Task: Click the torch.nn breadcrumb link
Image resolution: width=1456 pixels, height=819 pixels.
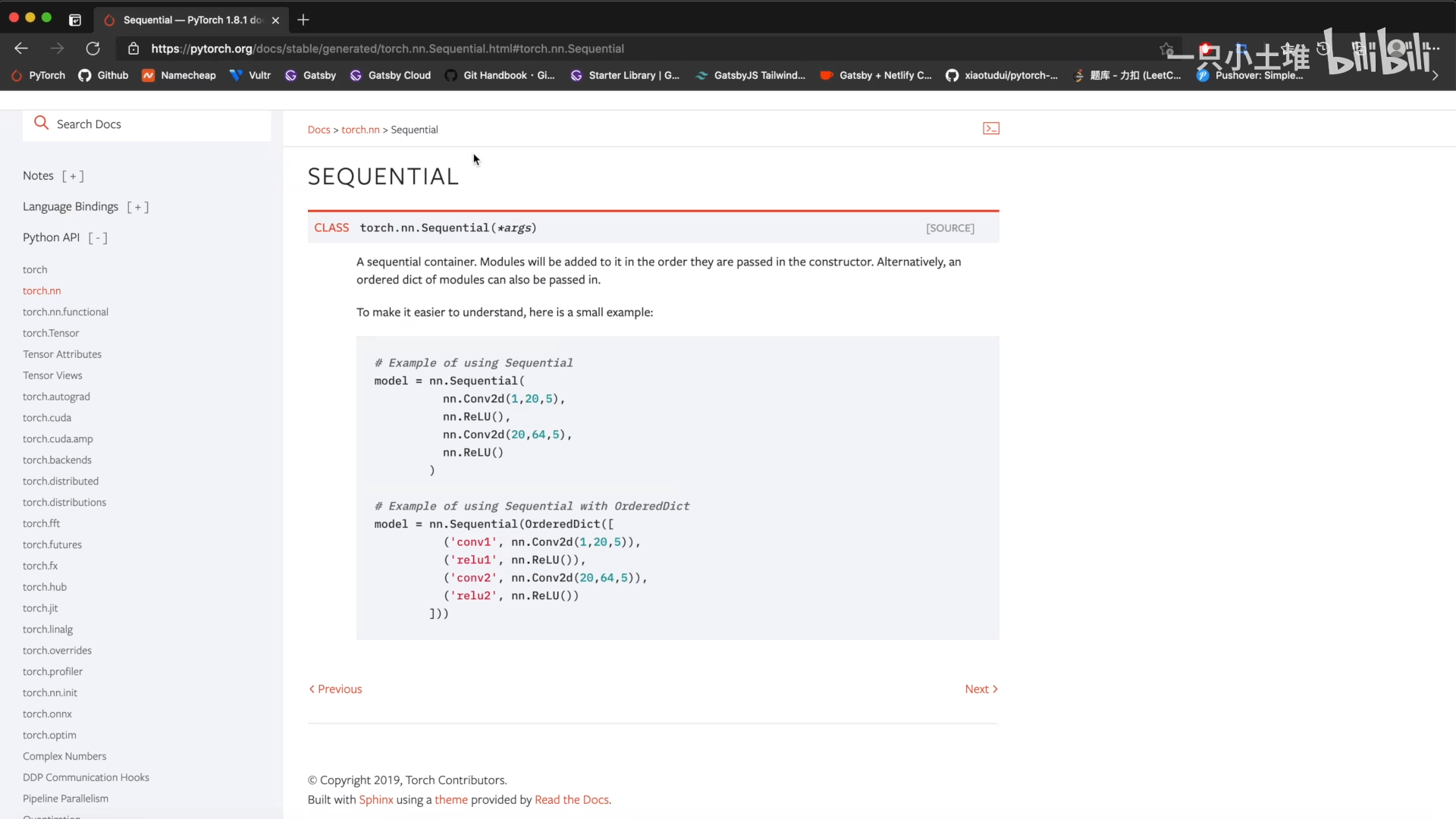Action: [x=360, y=130]
